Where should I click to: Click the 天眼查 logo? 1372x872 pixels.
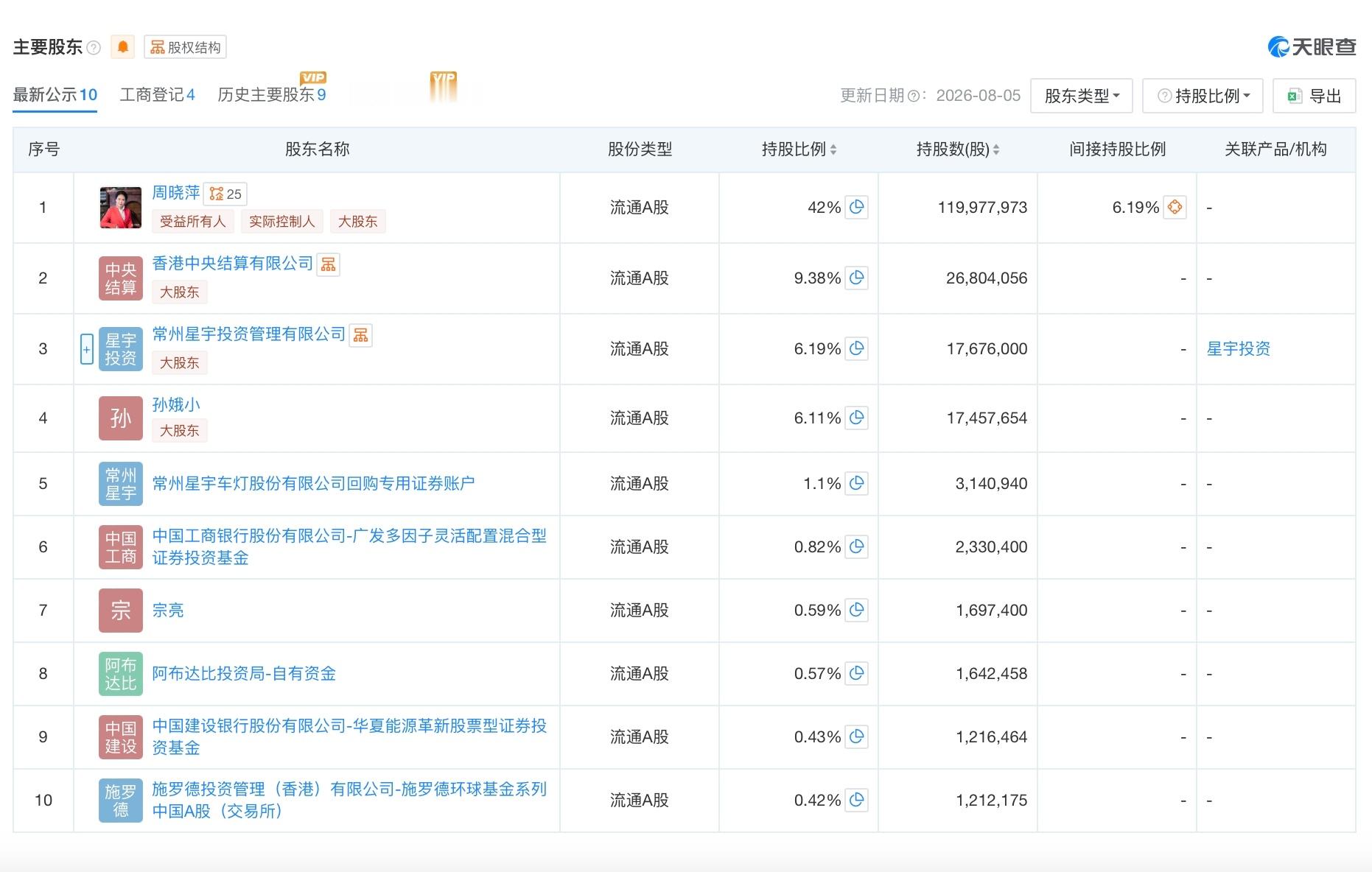[x=1312, y=47]
